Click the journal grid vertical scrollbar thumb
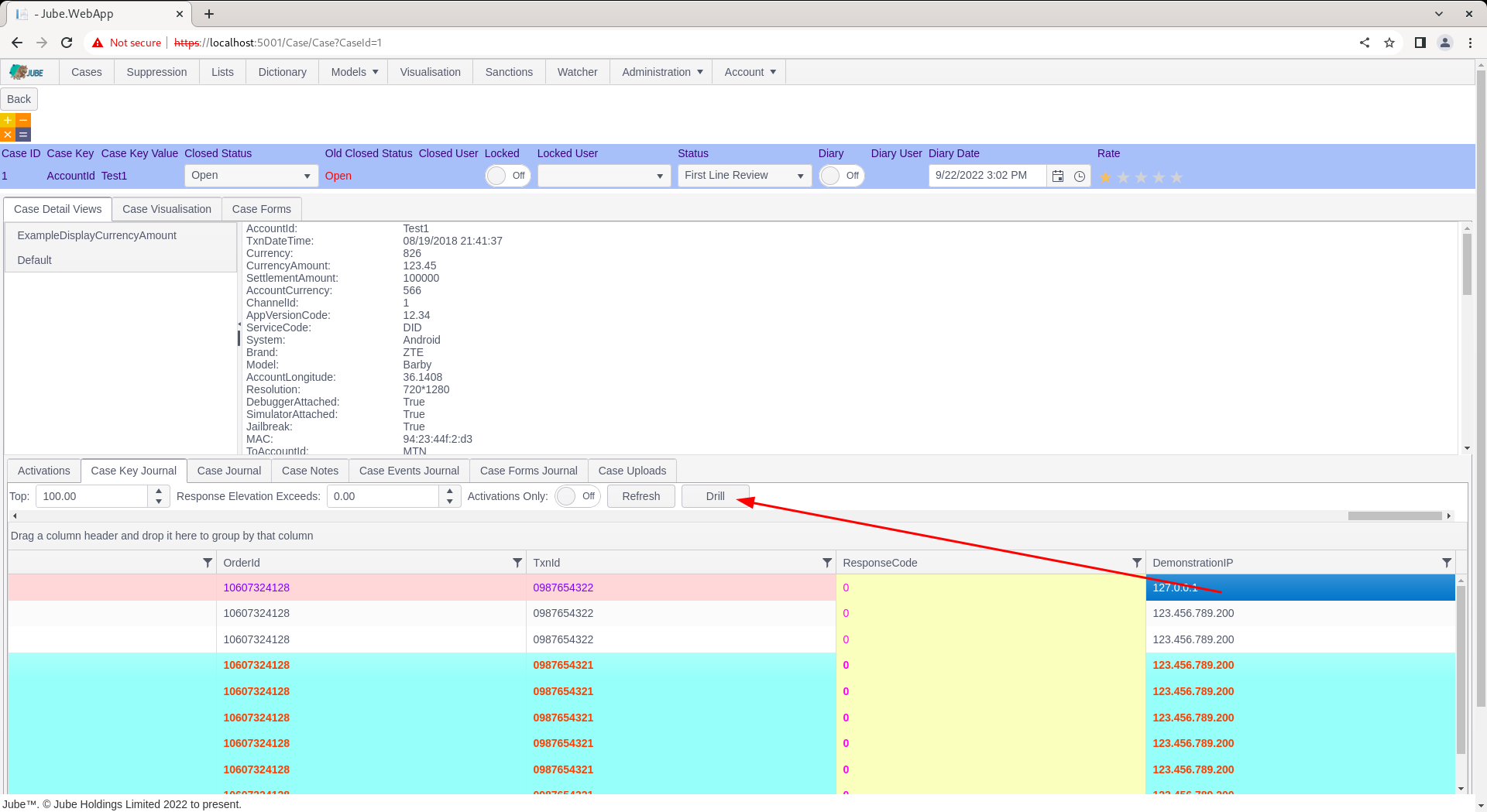Viewport: 1487px width, 812px height. point(1461,670)
